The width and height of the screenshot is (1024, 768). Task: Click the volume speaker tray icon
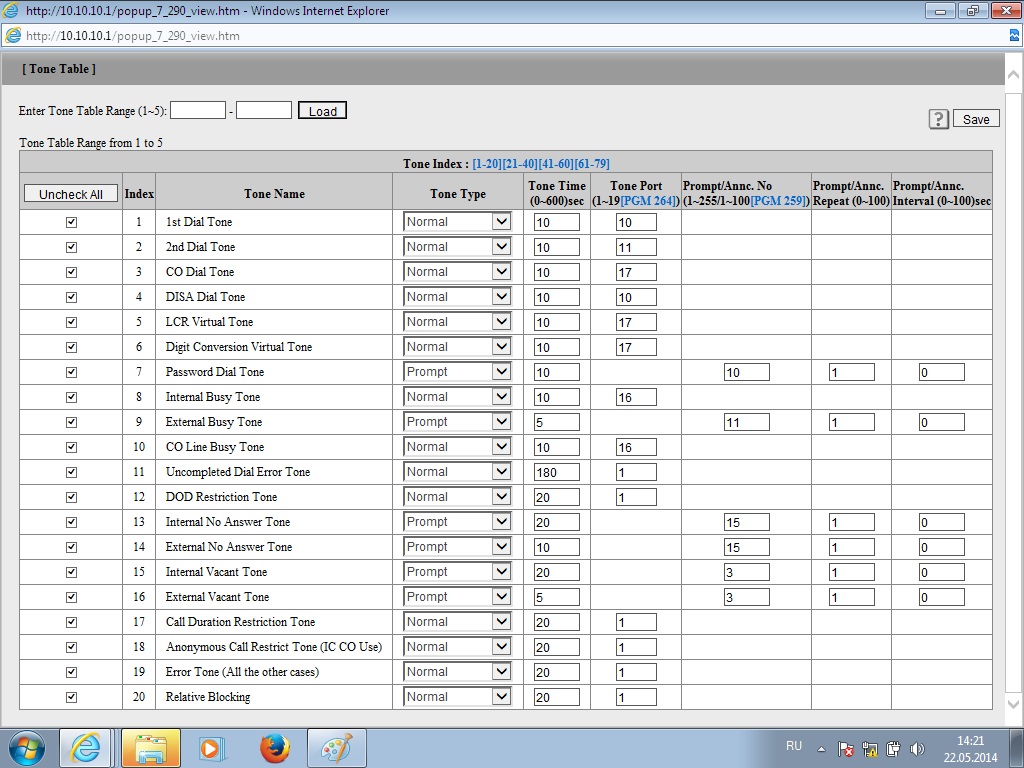[x=917, y=748]
